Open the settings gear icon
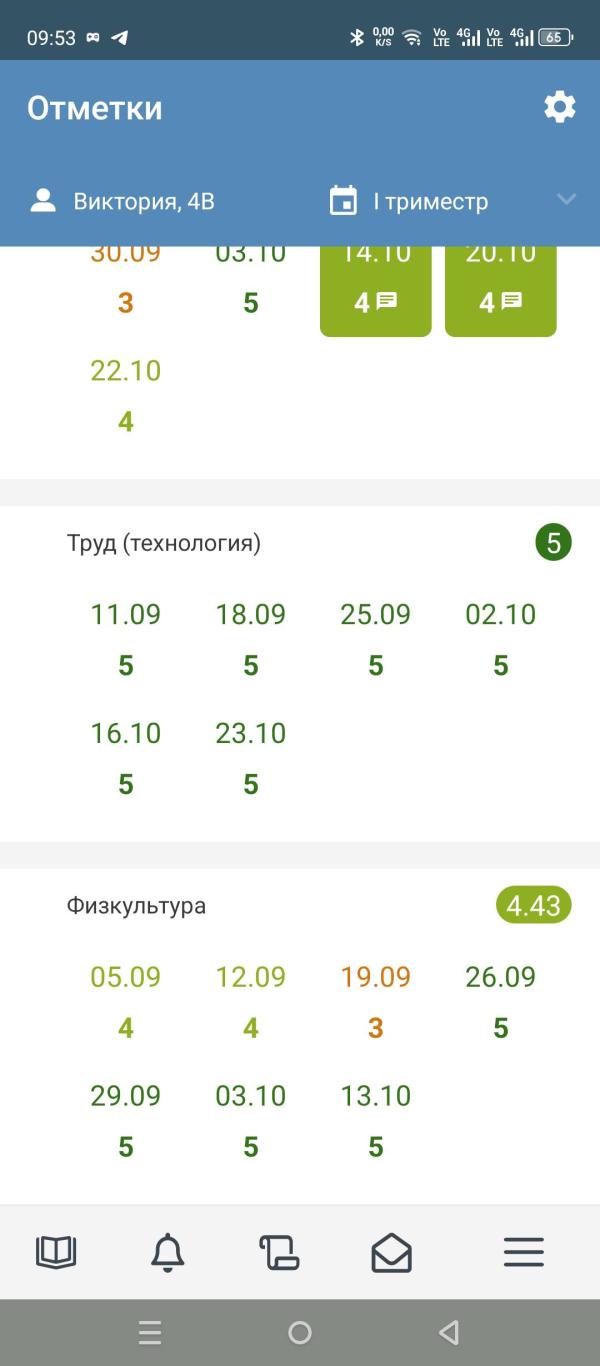 coord(559,107)
